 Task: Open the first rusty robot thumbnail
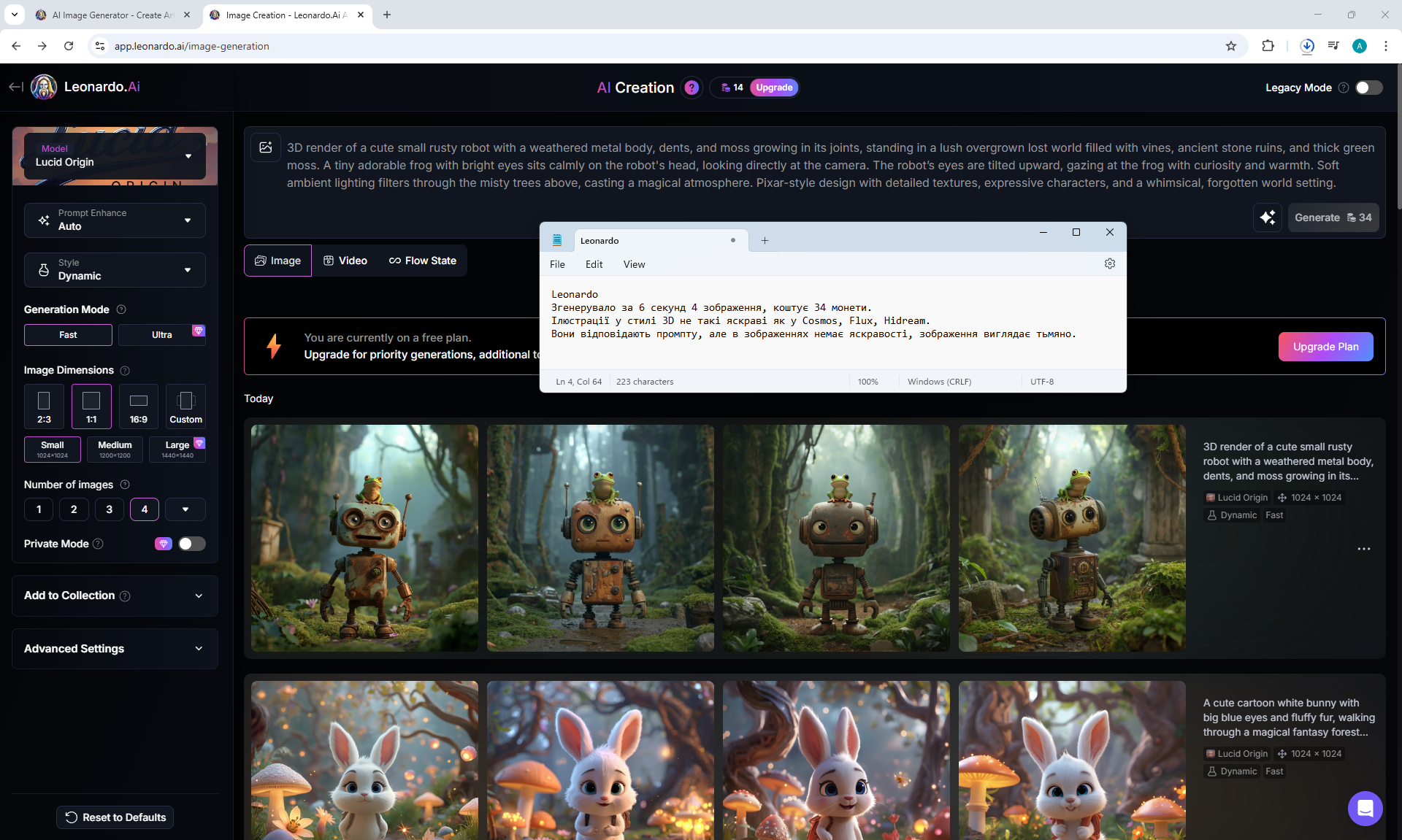point(364,539)
